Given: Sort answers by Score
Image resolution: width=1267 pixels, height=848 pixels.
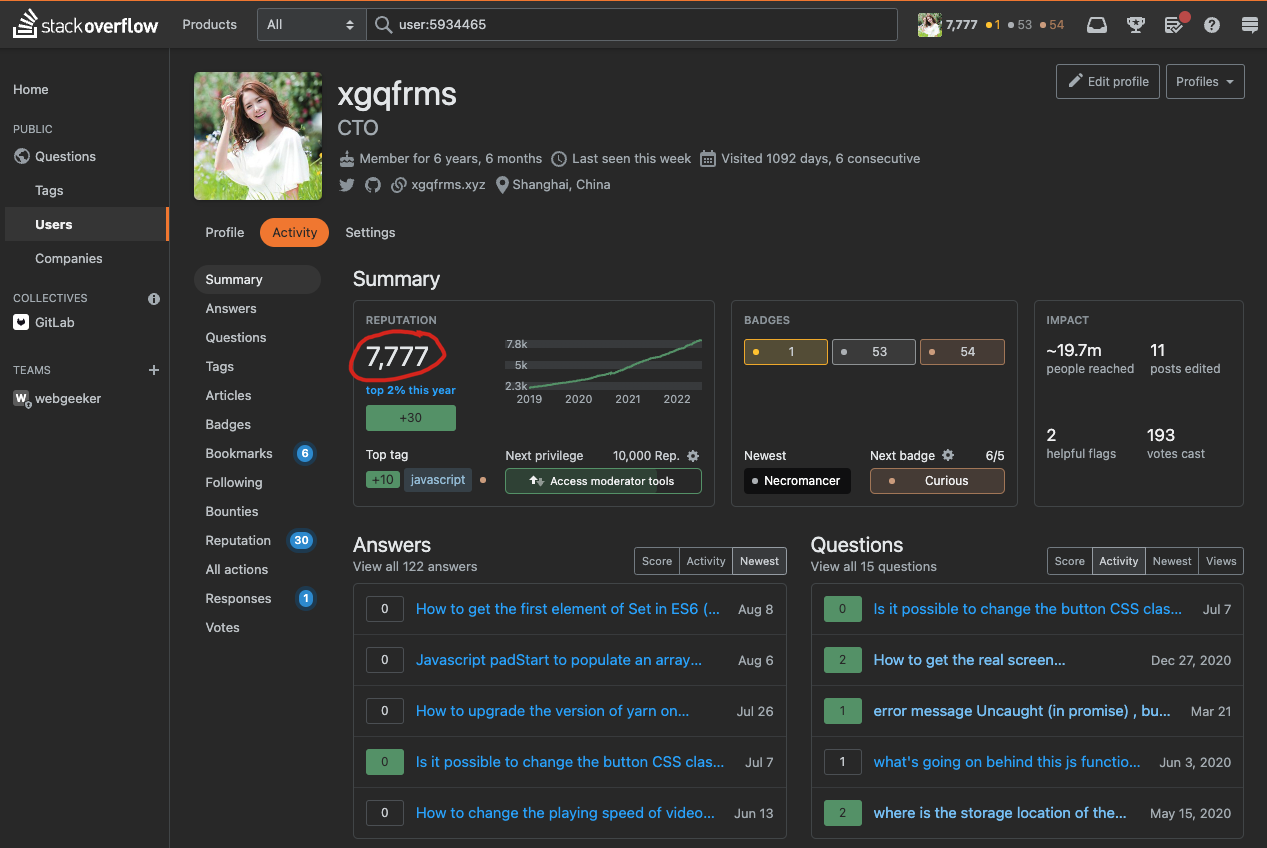Looking at the screenshot, I should [x=657, y=561].
